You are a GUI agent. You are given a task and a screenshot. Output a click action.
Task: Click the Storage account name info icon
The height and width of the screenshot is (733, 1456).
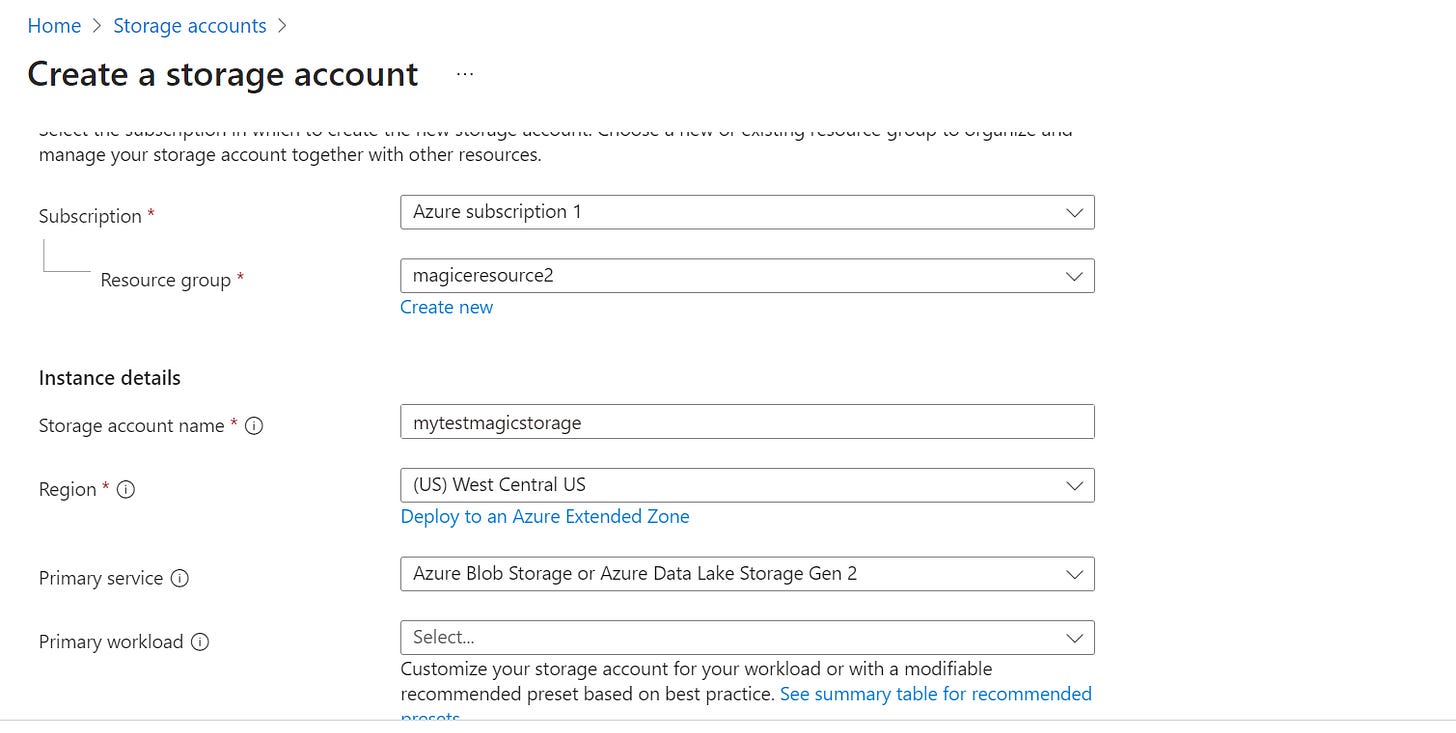(x=254, y=425)
